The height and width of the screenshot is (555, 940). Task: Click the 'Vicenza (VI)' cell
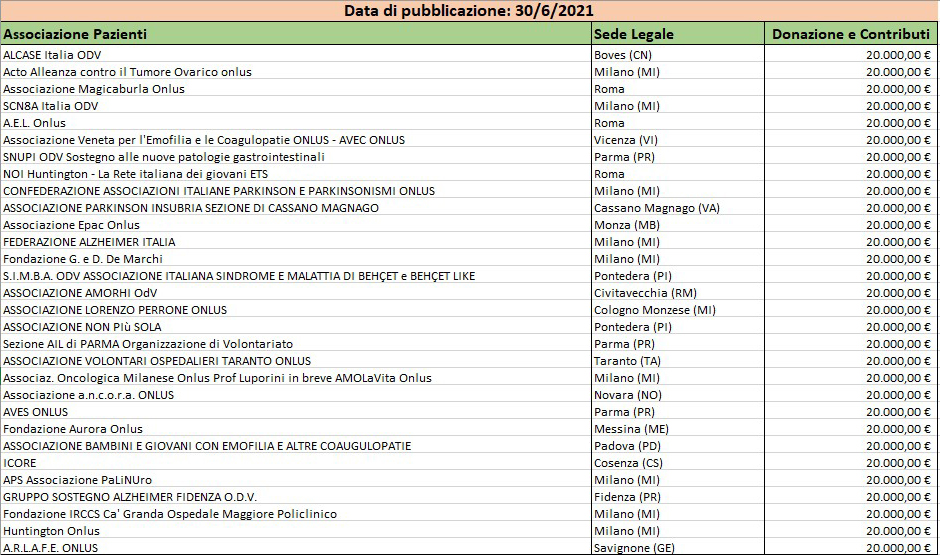click(678, 140)
